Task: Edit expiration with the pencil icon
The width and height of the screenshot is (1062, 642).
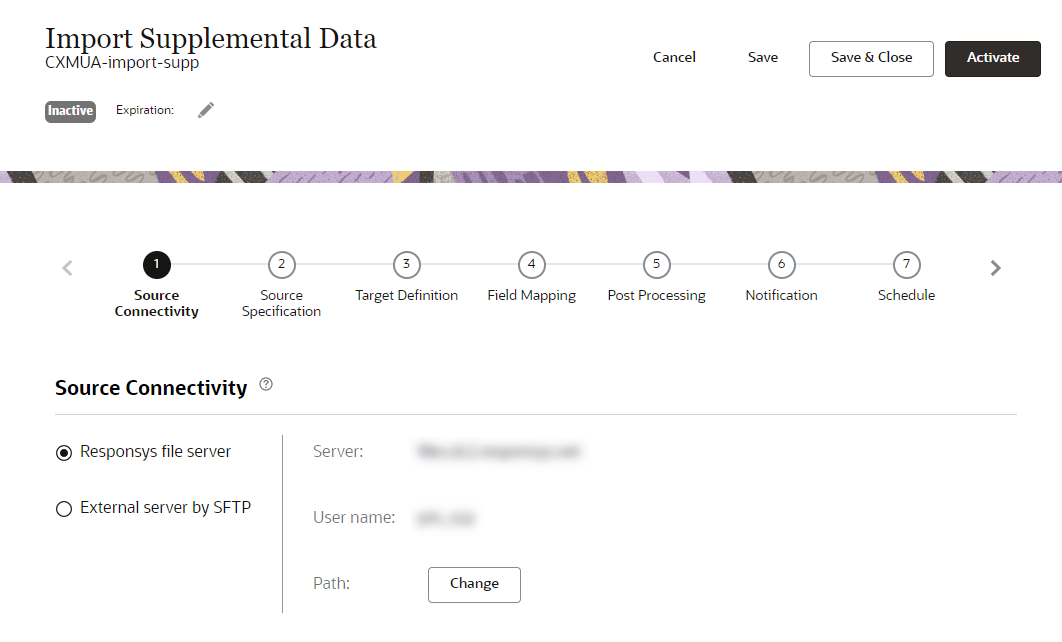Action: coord(206,110)
